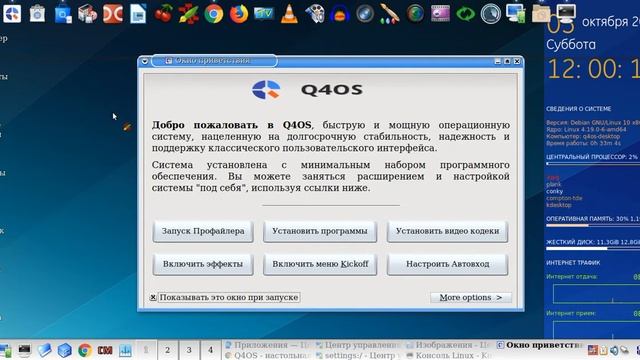Activate the 'Центр управления' taskbar entry
The width and height of the screenshot is (640, 360).
(x=359, y=345)
